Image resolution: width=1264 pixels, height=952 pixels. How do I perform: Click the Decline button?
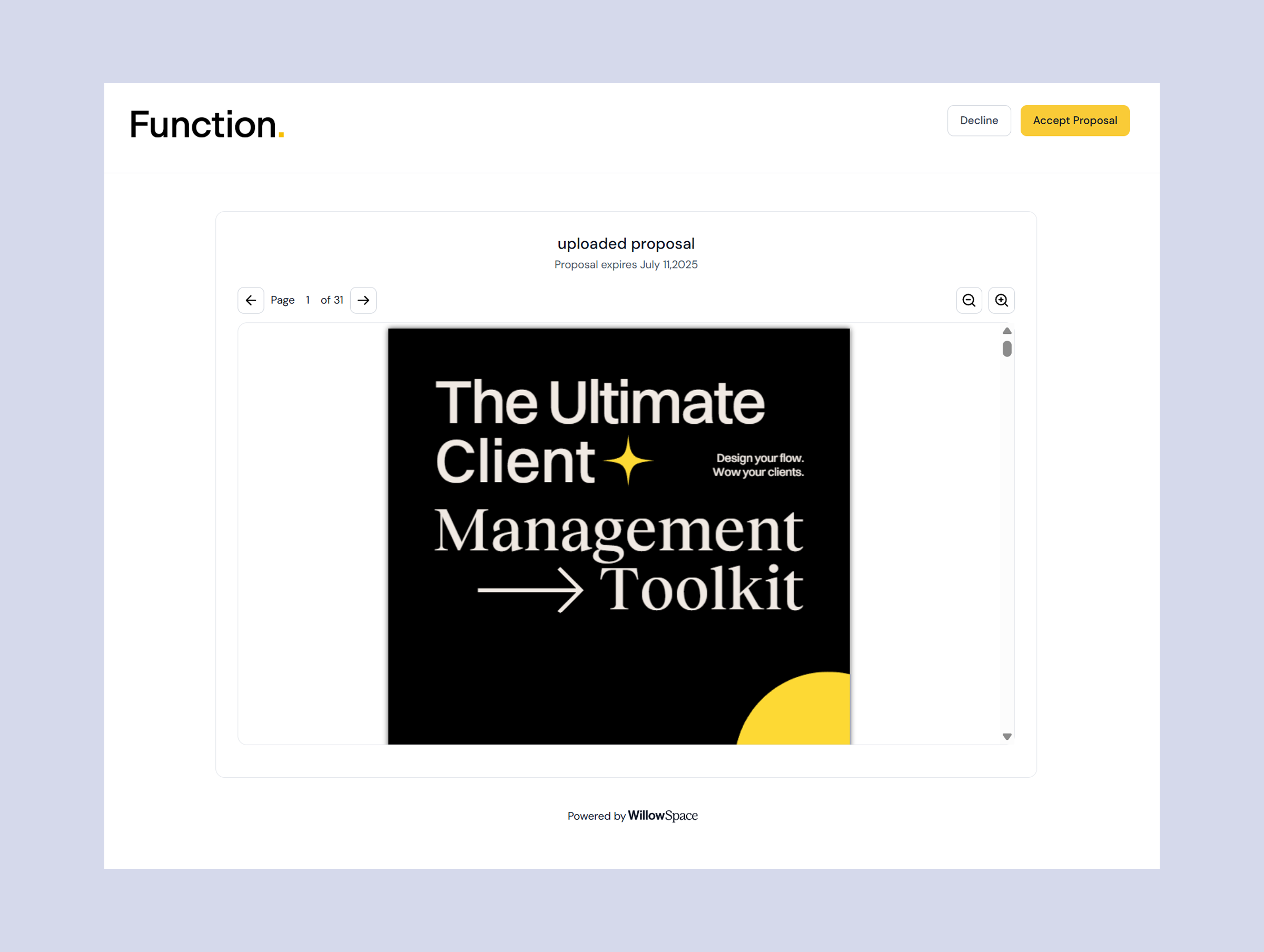click(979, 121)
